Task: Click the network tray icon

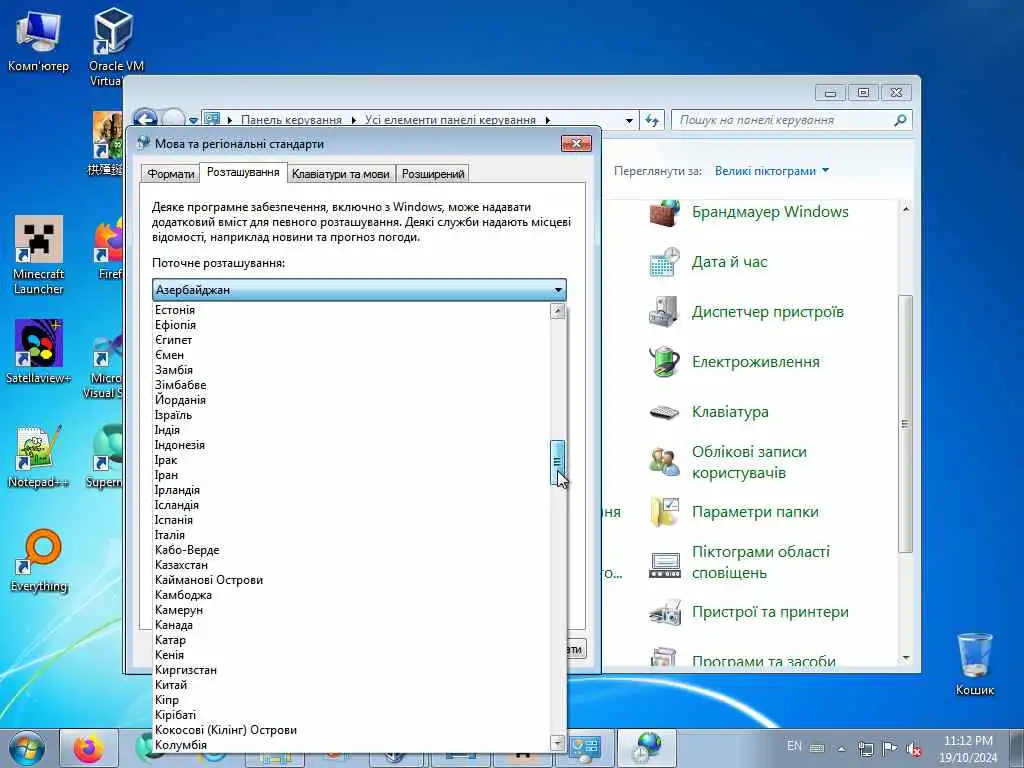Action: point(865,748)
